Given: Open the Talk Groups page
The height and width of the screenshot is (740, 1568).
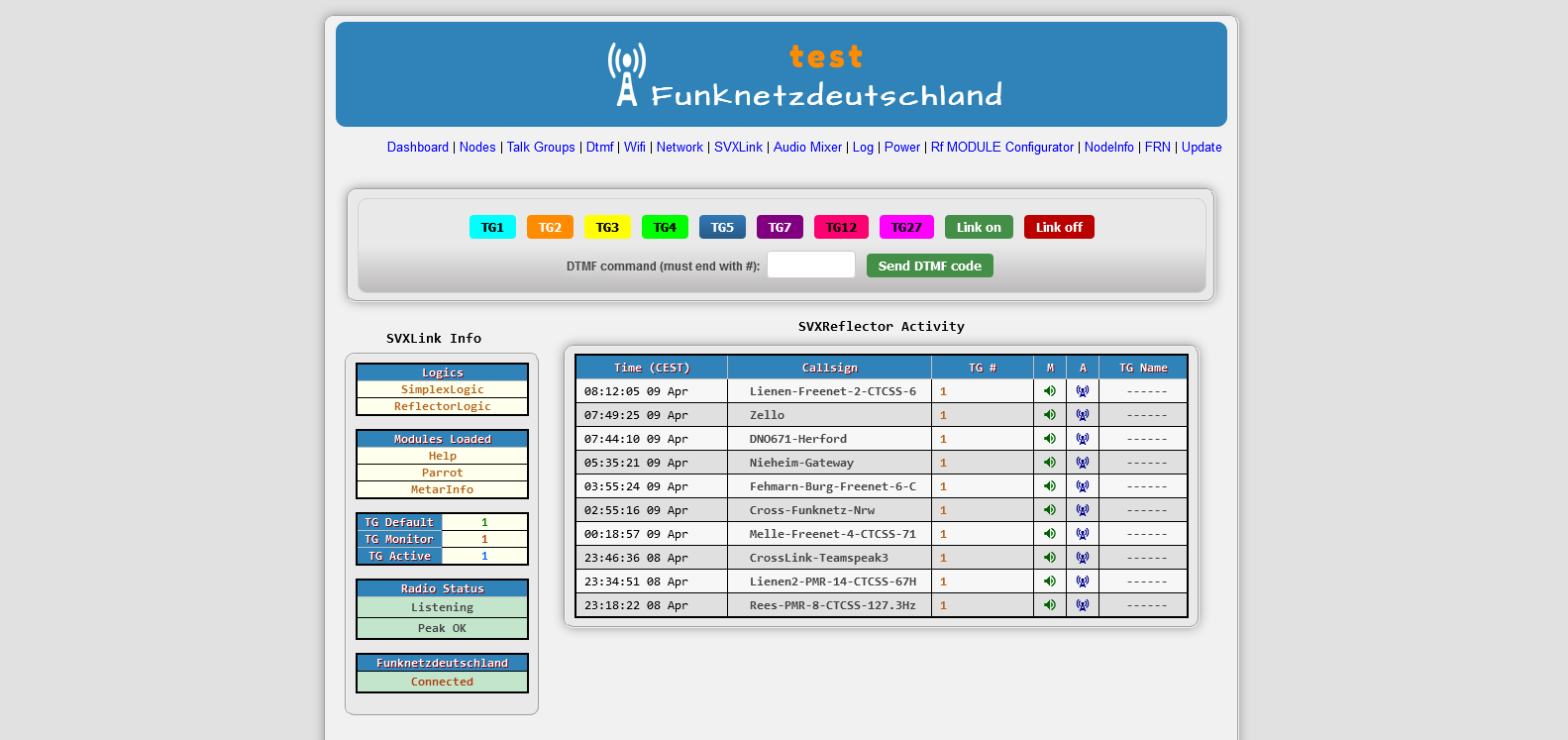Looking at the screenshot, I should (x=541, y=147).
